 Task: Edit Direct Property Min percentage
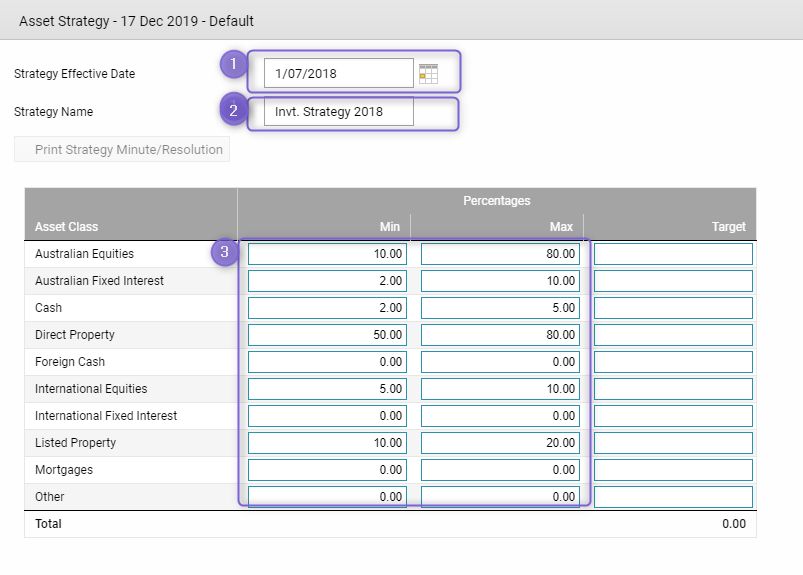(x=327, y=335)
